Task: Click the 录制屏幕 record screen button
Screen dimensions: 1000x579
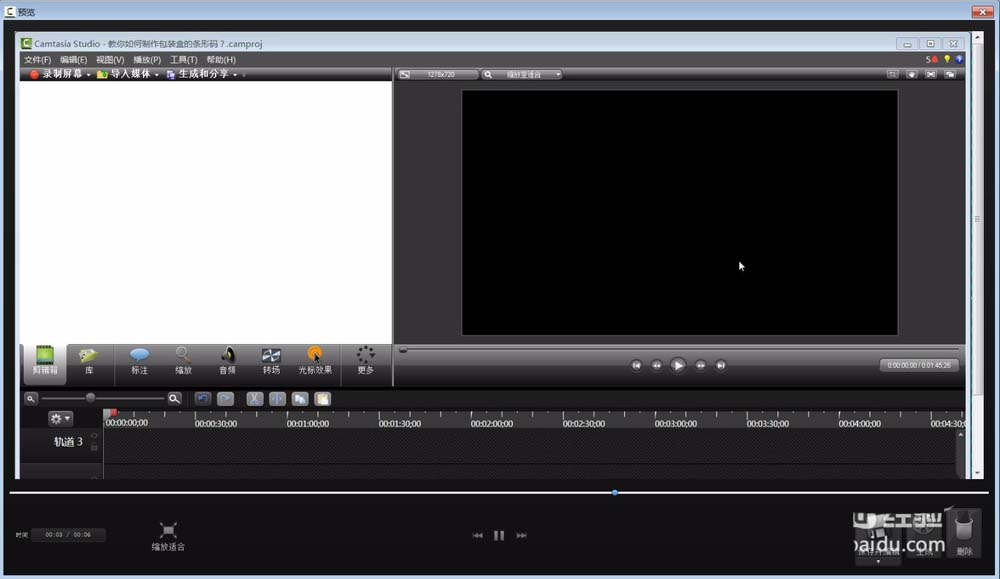Action: (x=56, y=74)
